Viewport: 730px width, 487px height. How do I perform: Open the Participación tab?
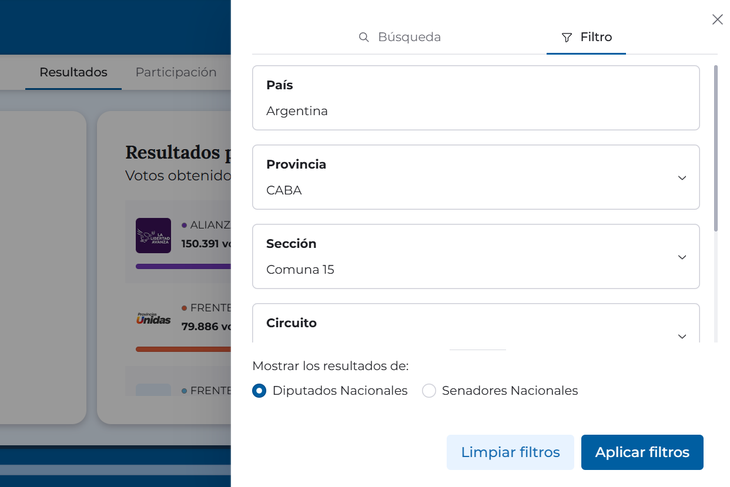coord(176,72)
